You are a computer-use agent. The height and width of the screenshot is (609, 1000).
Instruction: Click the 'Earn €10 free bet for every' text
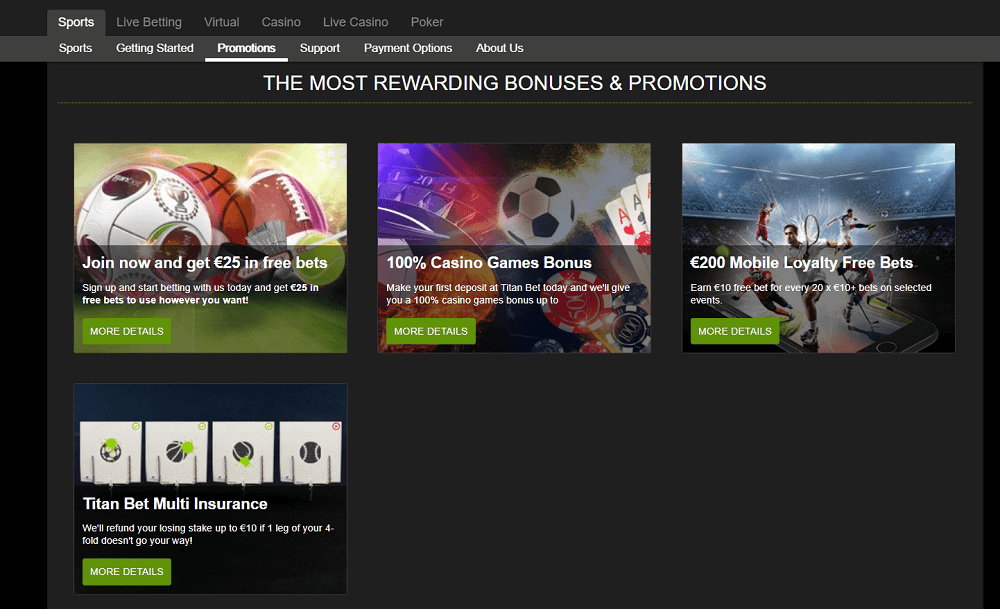tap(811, 294)
